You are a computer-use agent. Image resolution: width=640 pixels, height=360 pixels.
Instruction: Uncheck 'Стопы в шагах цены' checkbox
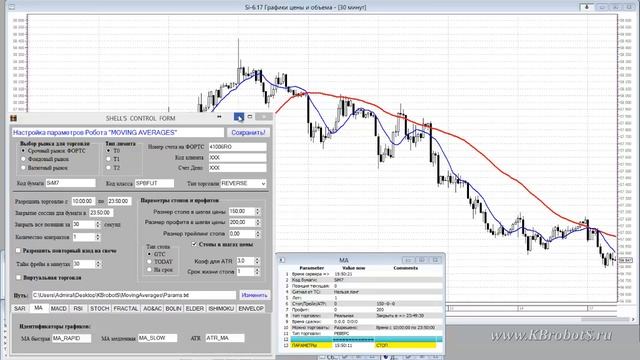[x=194, y=244]
